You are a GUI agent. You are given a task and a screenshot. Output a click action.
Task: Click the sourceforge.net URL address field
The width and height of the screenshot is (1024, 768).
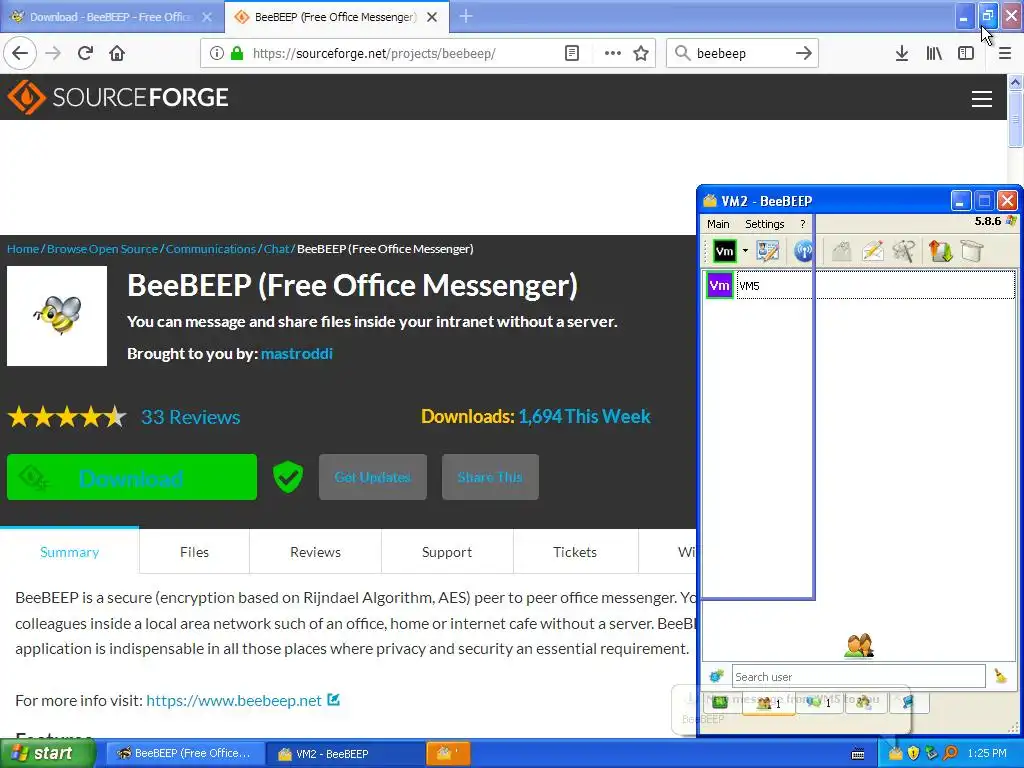[x=374, y=54]
